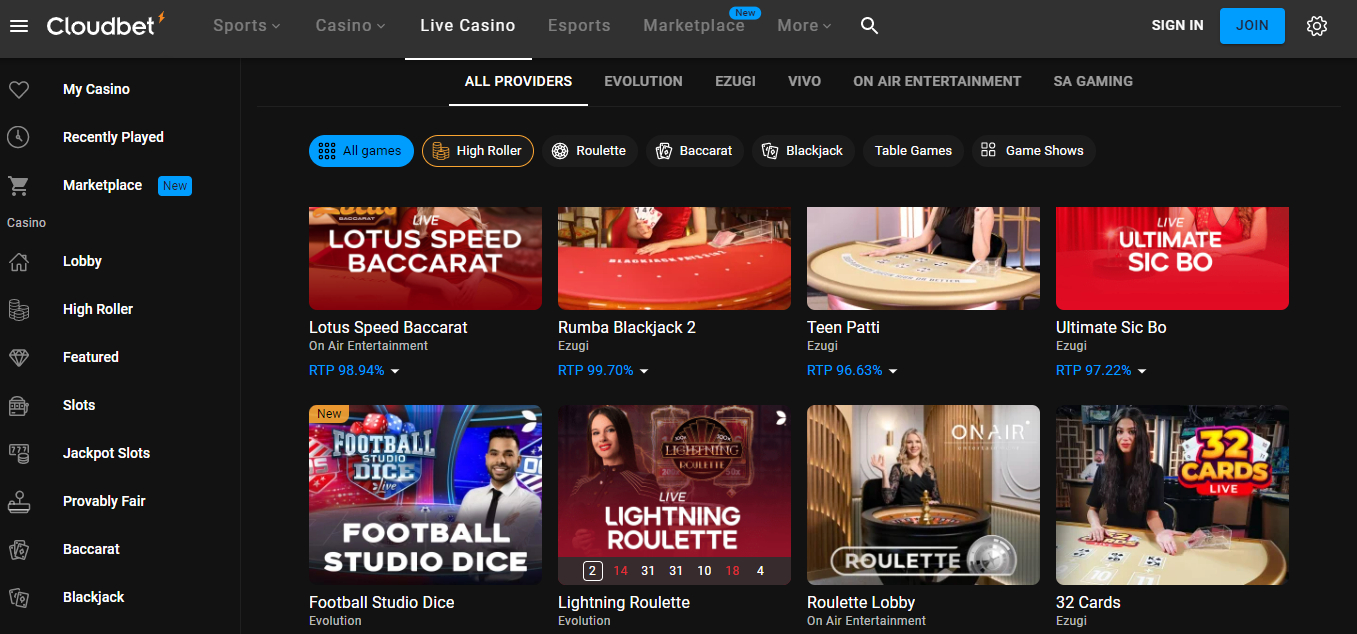This screenshot has width=1357, height=634.
Task: Open the Teen Patti game thumbnail
Action: (x=923, y=258)
